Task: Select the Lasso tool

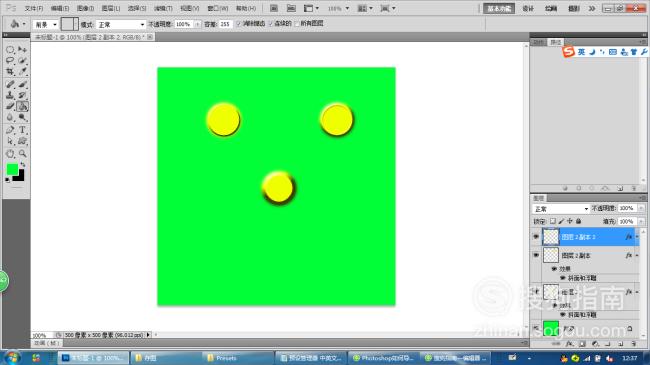Action: pyautogui.click(x=10, y=61)
